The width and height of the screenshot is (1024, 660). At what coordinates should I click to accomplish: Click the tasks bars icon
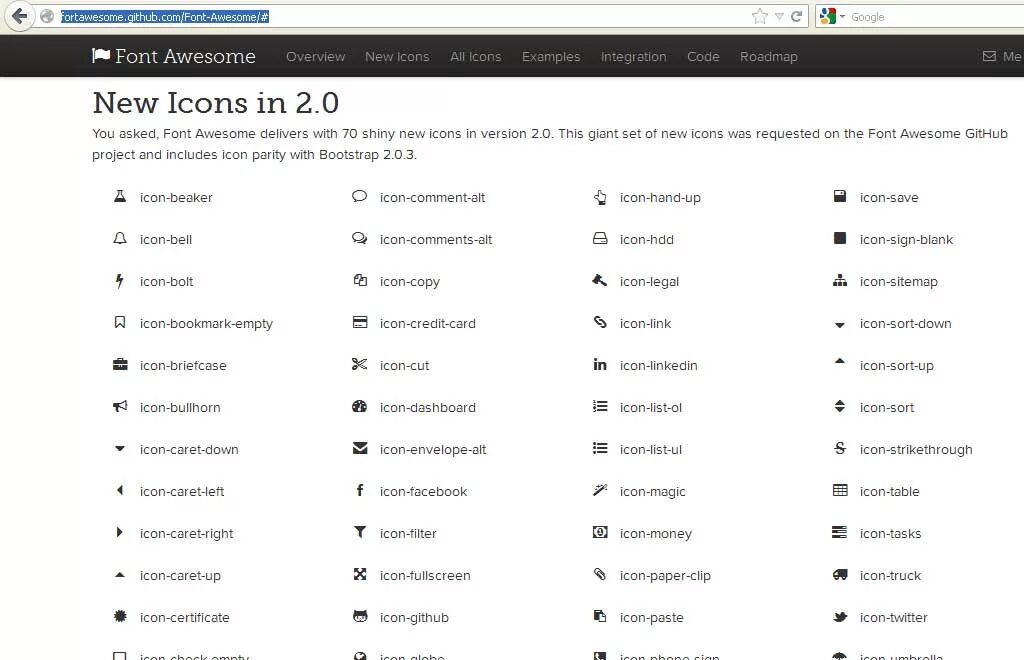[x=840, y=532]
